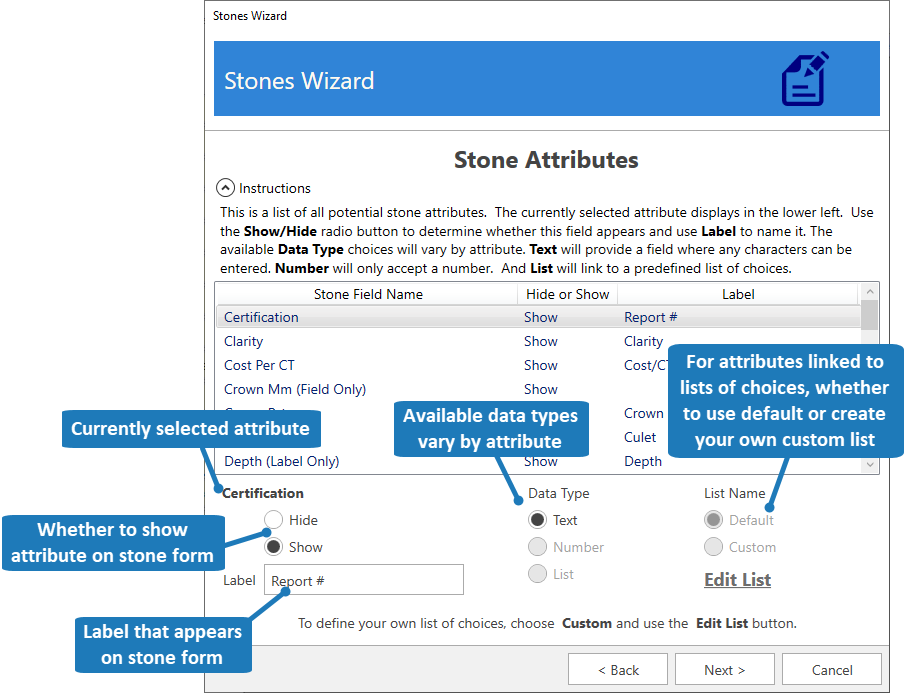The width and height of the screenshot is (906, 693).
Task: Open the Edit List link
Action: point(737,580)
